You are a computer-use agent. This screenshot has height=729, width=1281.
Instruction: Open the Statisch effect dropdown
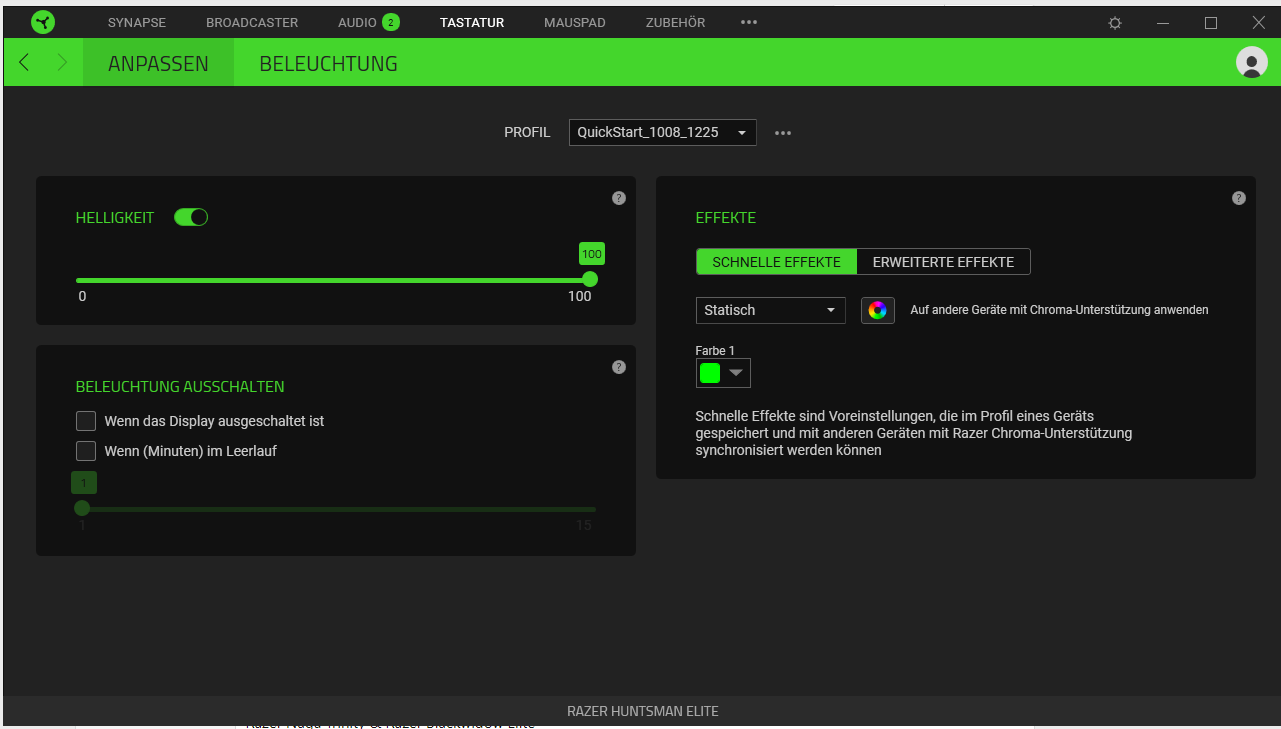pyautogui.click(x=770, y=310)
